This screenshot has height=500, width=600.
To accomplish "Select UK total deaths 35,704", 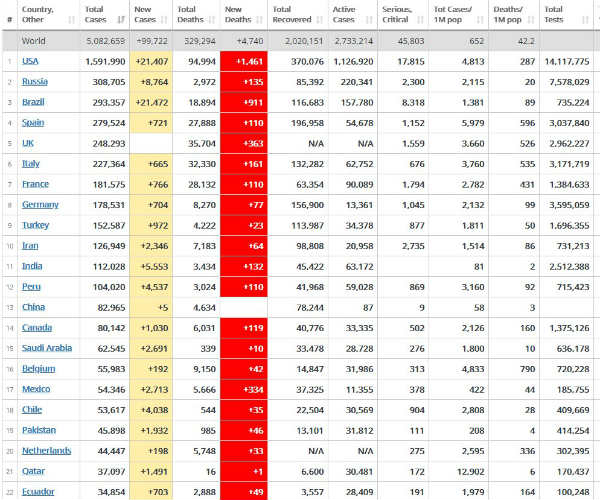I will click(x=202, y=143).
